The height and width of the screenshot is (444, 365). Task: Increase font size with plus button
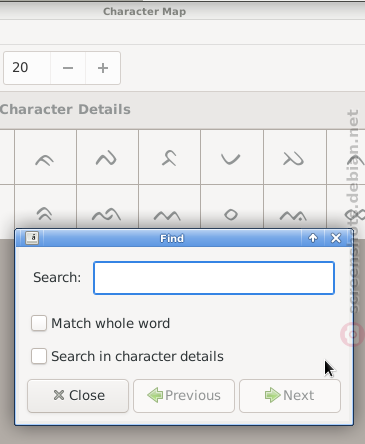103,68
